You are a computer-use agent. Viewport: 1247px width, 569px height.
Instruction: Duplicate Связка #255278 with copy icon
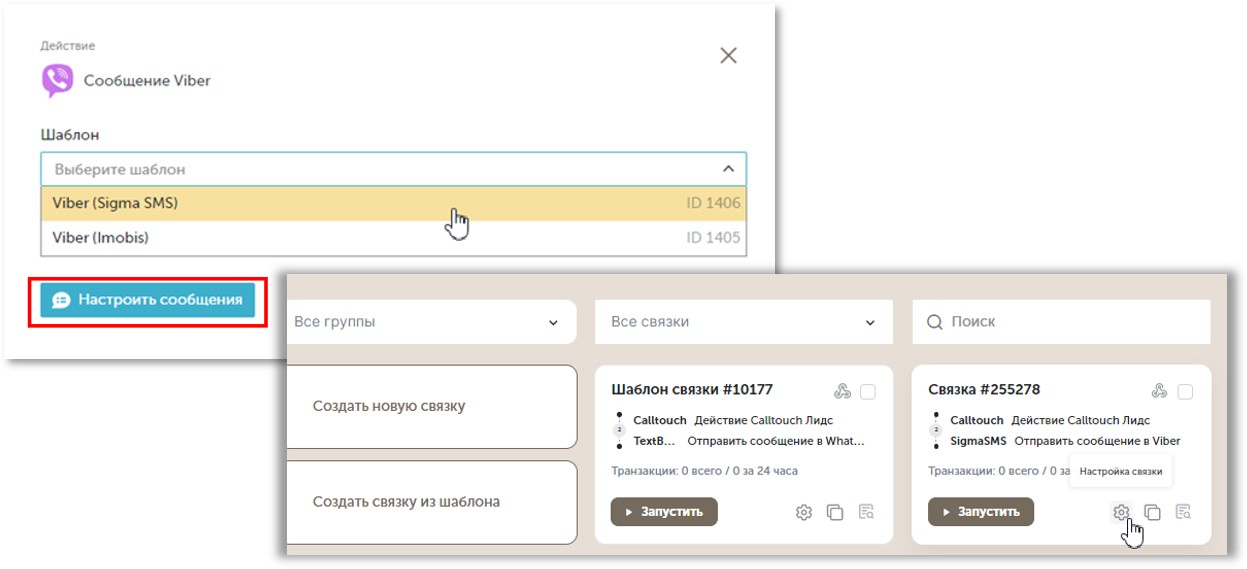[x=1152, y=512]
